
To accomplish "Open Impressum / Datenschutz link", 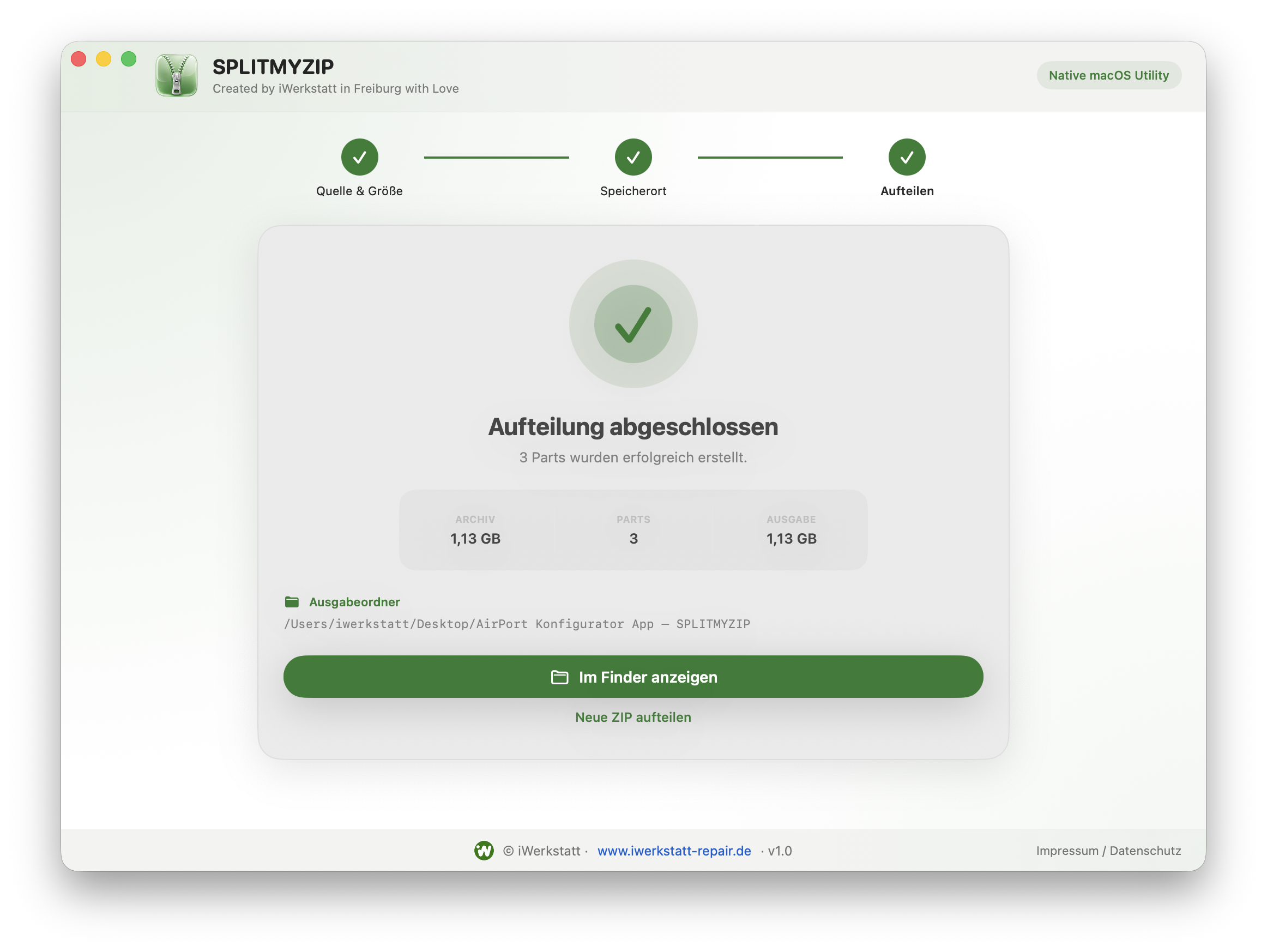I will click(1108, 851).
